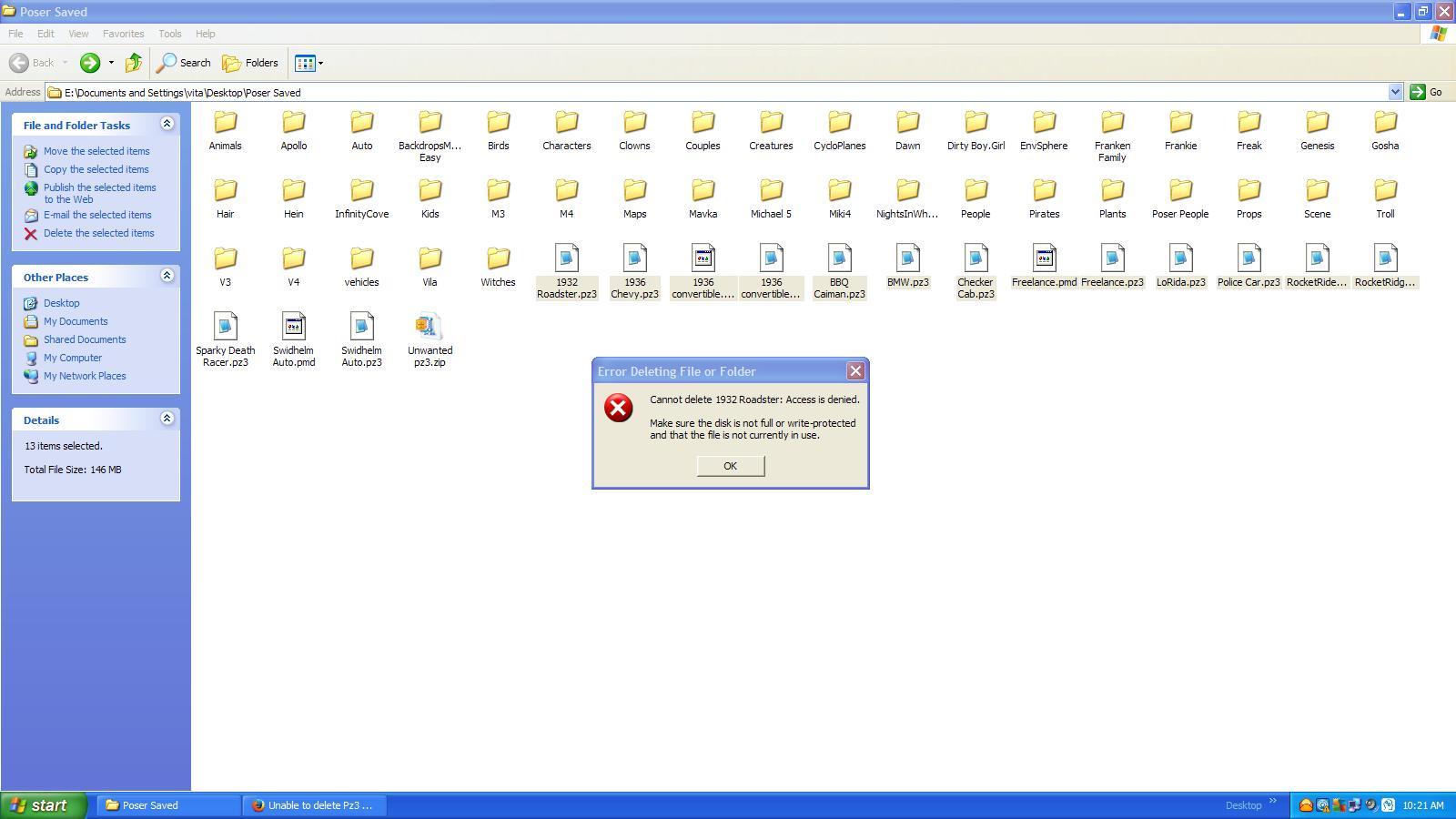Select the Witches folder icon
This screenshot has width=1456, height=819.
tap(498, 258)
